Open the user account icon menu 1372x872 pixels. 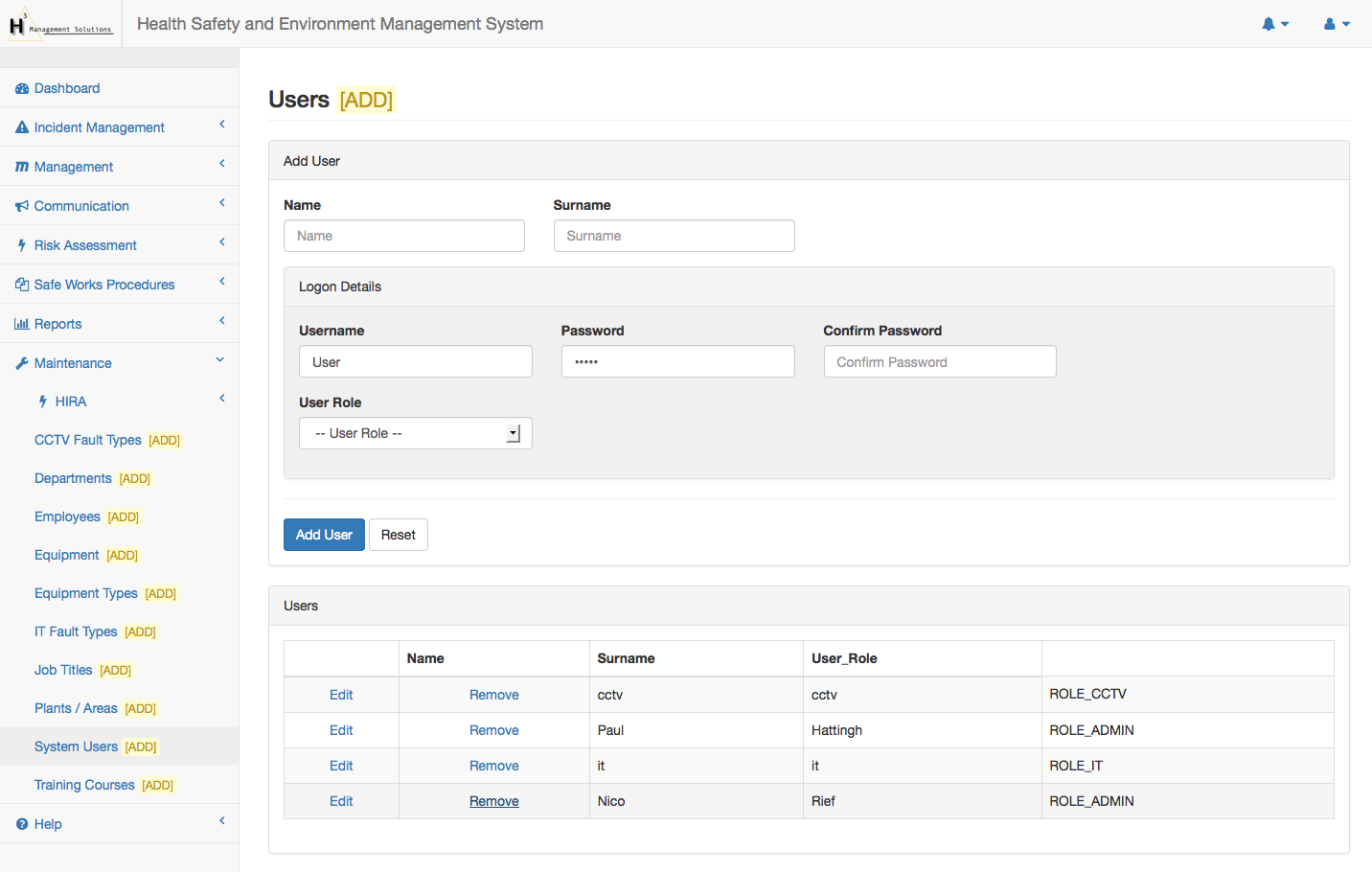point(1330,24)
